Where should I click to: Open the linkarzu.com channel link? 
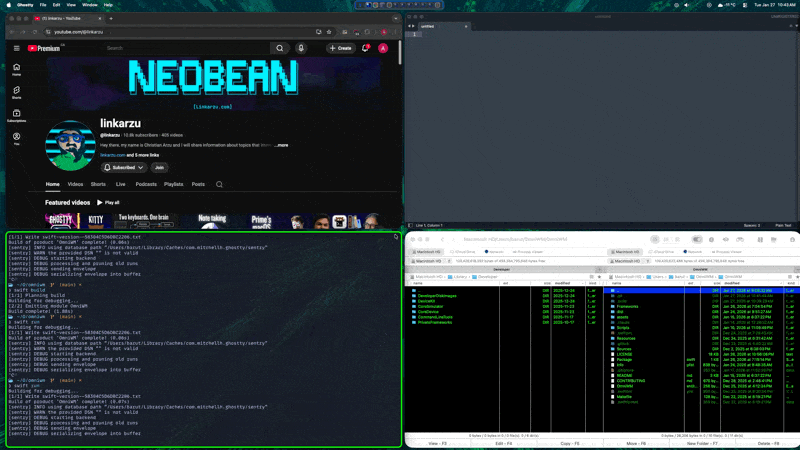click(112, 155)
